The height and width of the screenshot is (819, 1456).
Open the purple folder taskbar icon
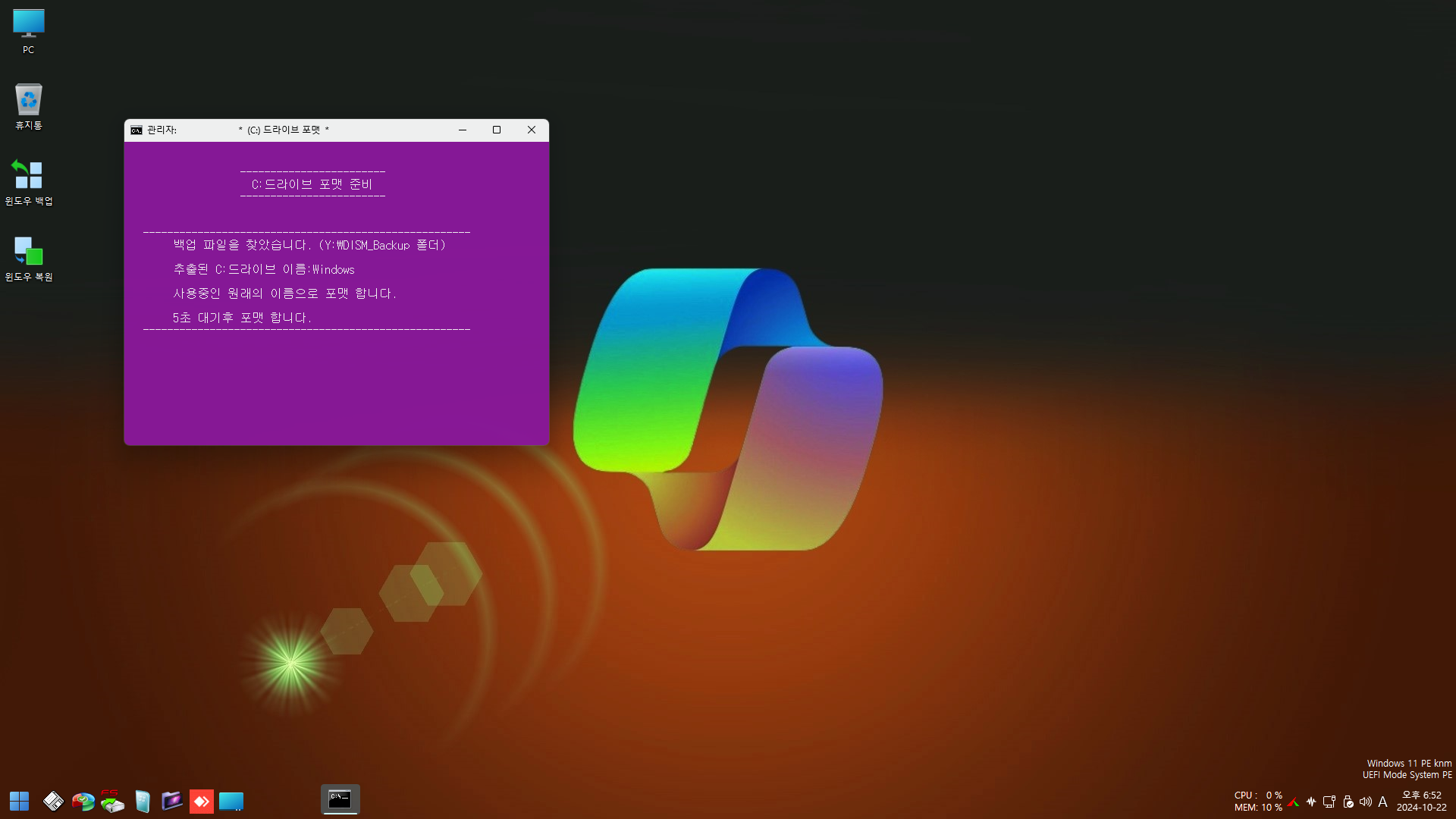coord(172,801)
